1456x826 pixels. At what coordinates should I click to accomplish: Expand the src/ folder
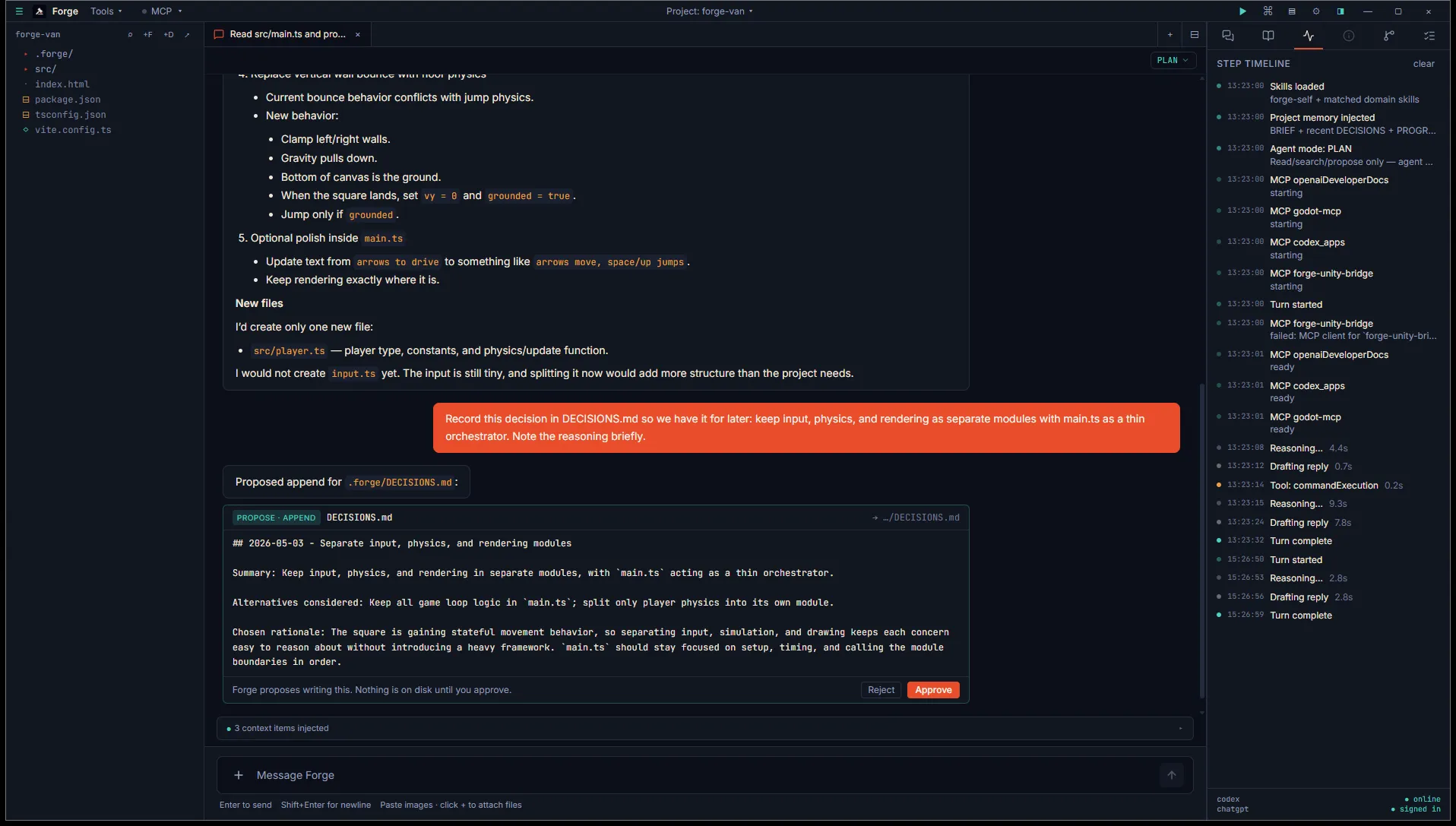pyautogui.click(x=46, y=69)
